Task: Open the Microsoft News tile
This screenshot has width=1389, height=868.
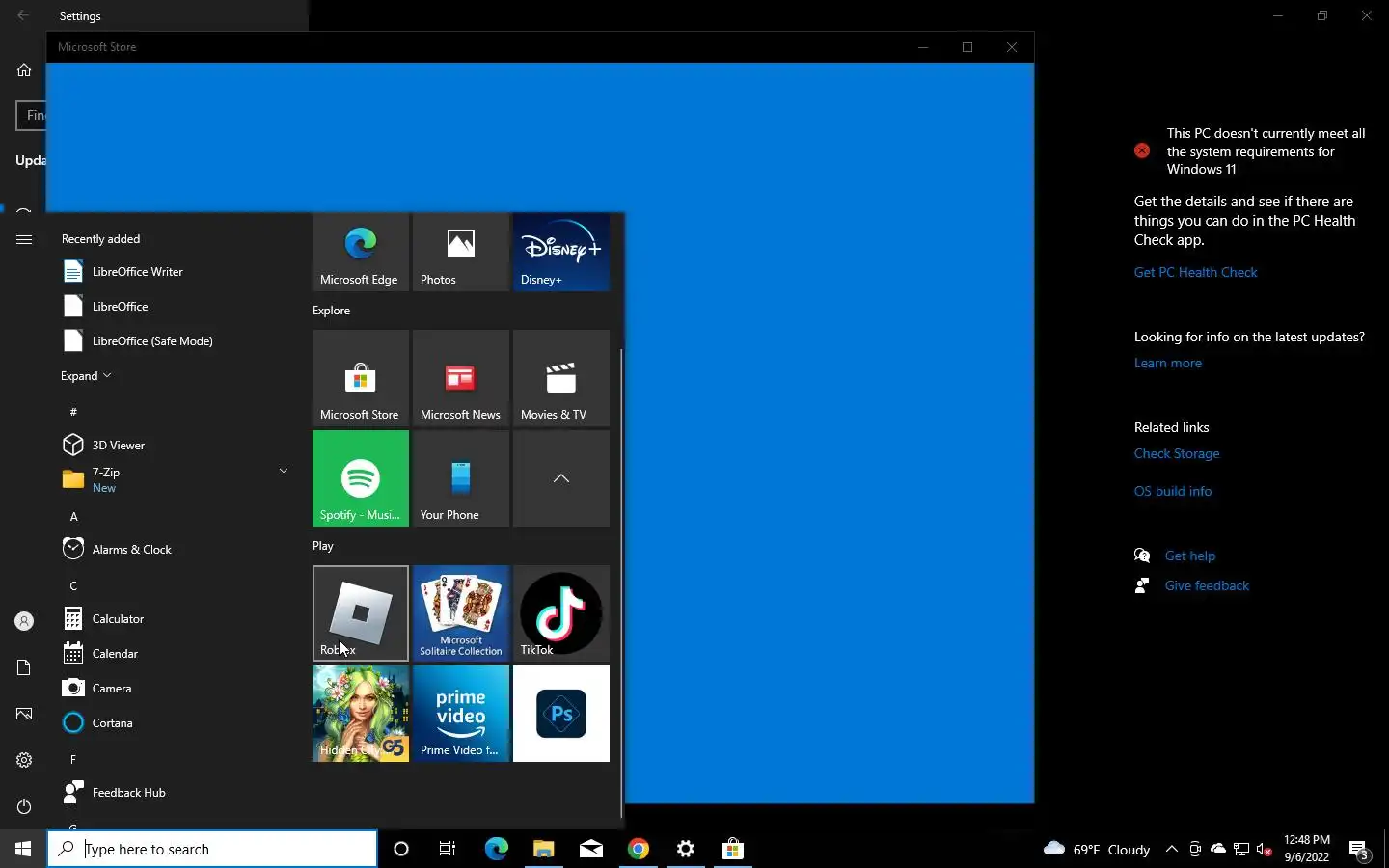Action: (x=461, y=378)
